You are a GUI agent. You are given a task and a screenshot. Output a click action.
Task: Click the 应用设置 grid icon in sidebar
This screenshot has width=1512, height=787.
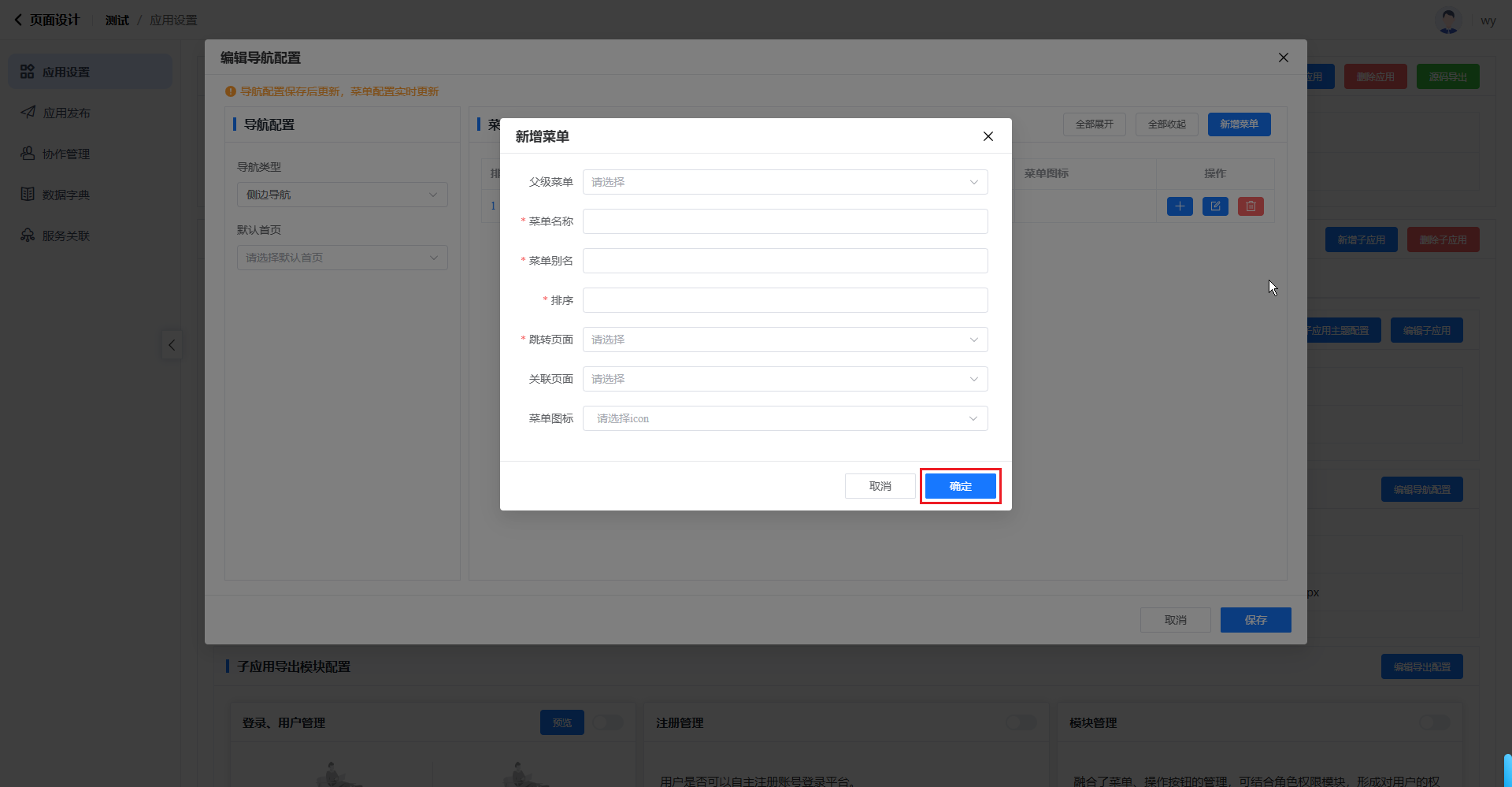coord(28,72)
